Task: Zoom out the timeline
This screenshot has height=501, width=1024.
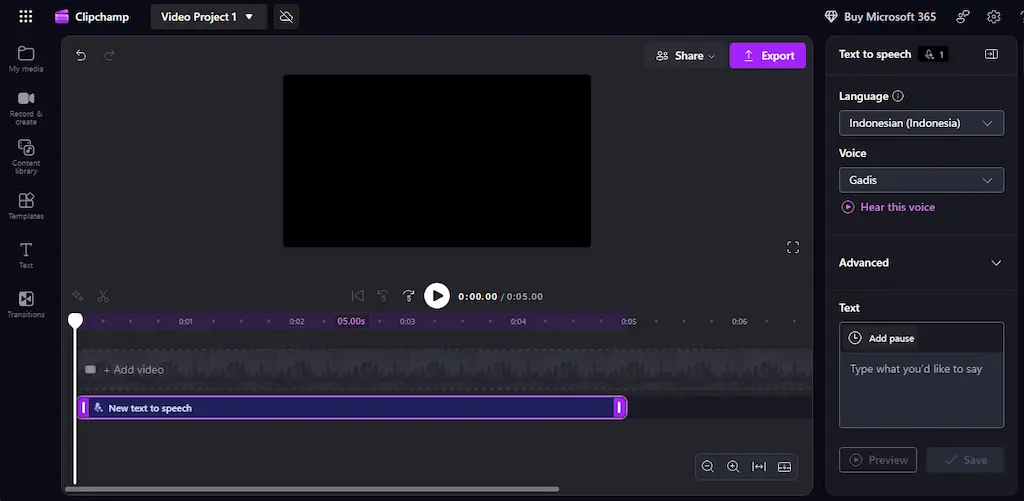Action: [707, 466]
